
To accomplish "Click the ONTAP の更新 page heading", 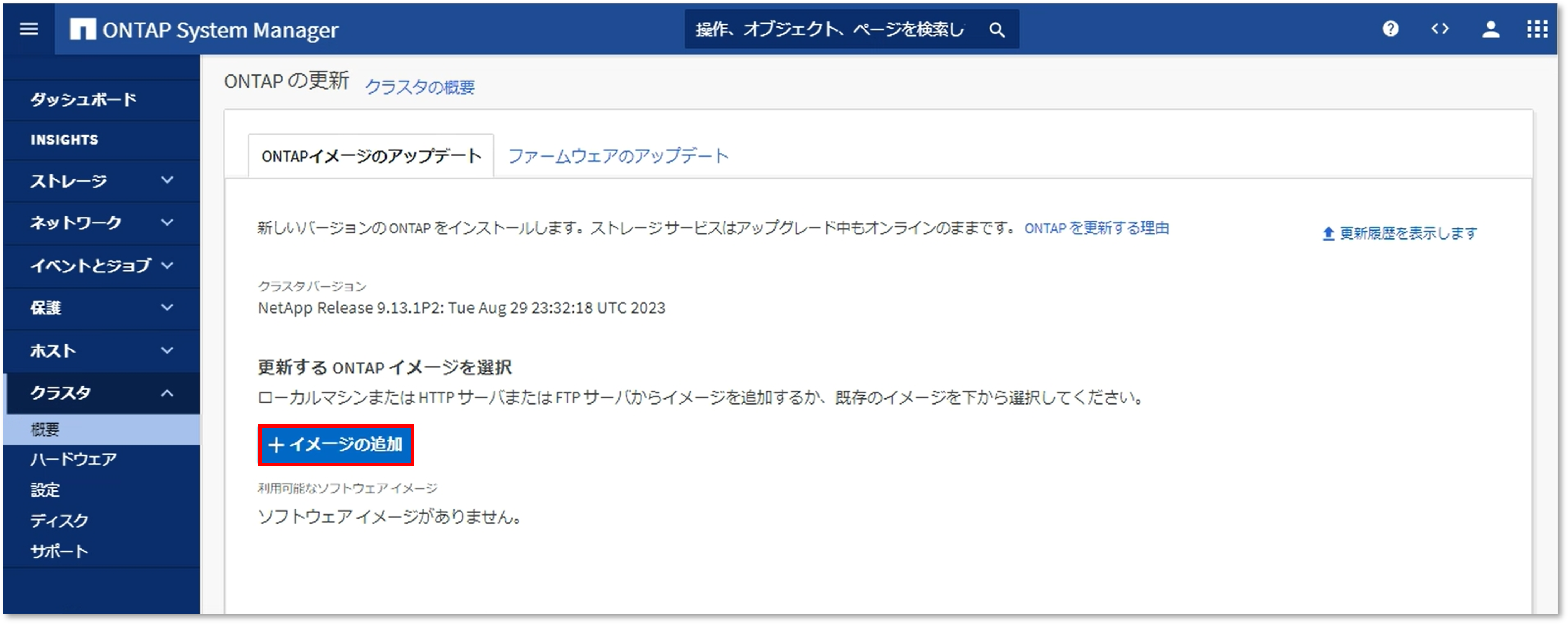I will point(287,81).
